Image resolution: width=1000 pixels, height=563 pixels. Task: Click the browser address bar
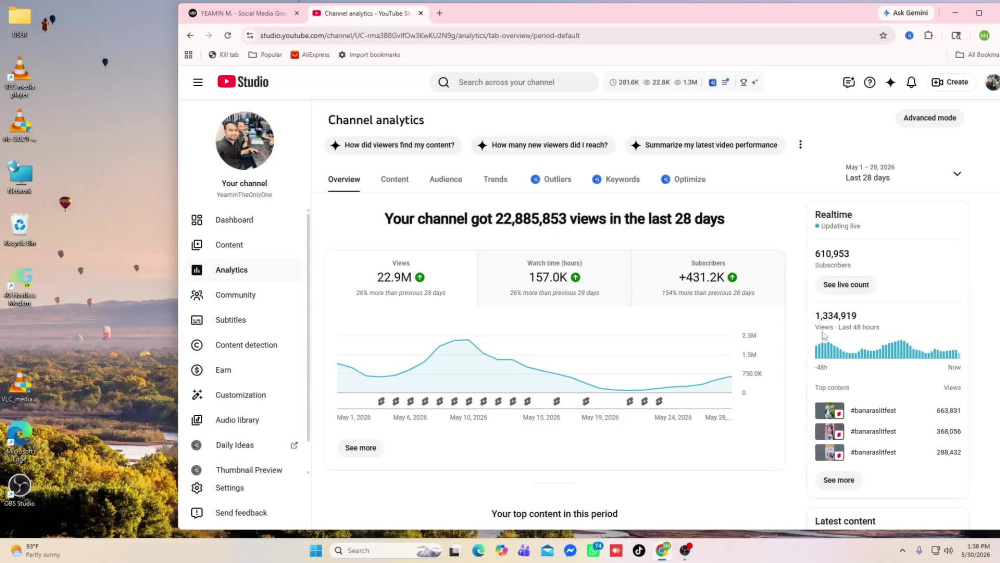click(x=561, y=36)
